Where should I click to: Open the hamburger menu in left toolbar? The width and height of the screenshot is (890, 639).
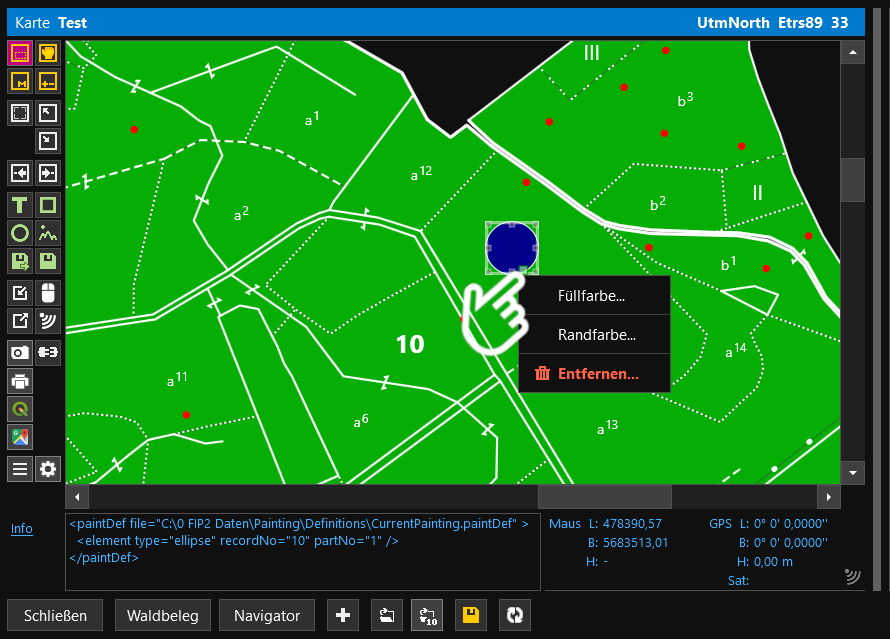coord(20,468)
